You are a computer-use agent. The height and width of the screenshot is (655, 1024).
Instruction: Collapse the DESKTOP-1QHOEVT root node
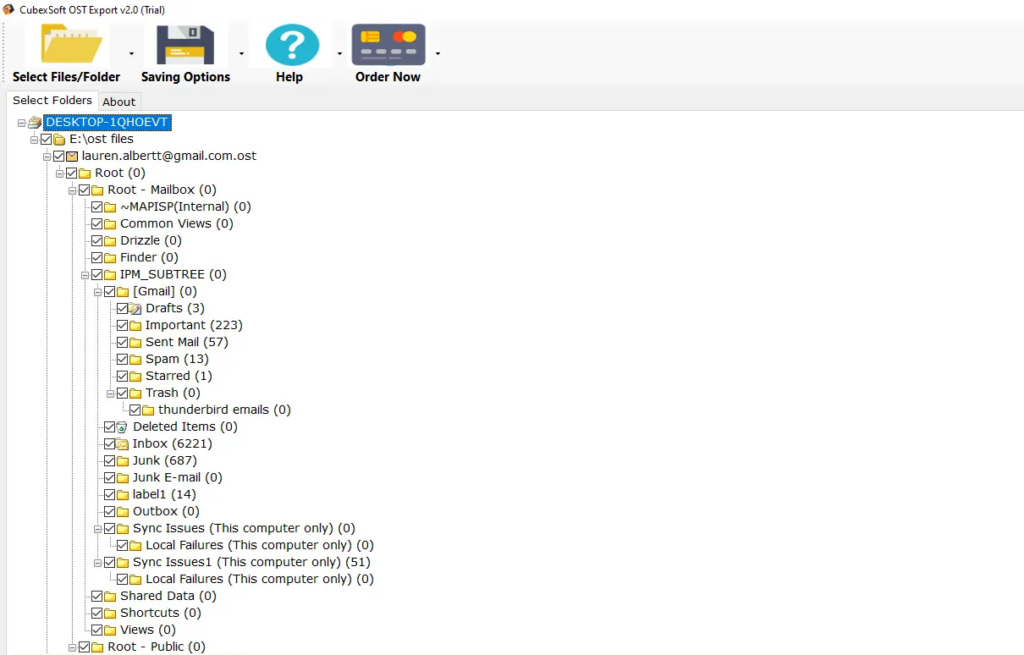(22, 123)
